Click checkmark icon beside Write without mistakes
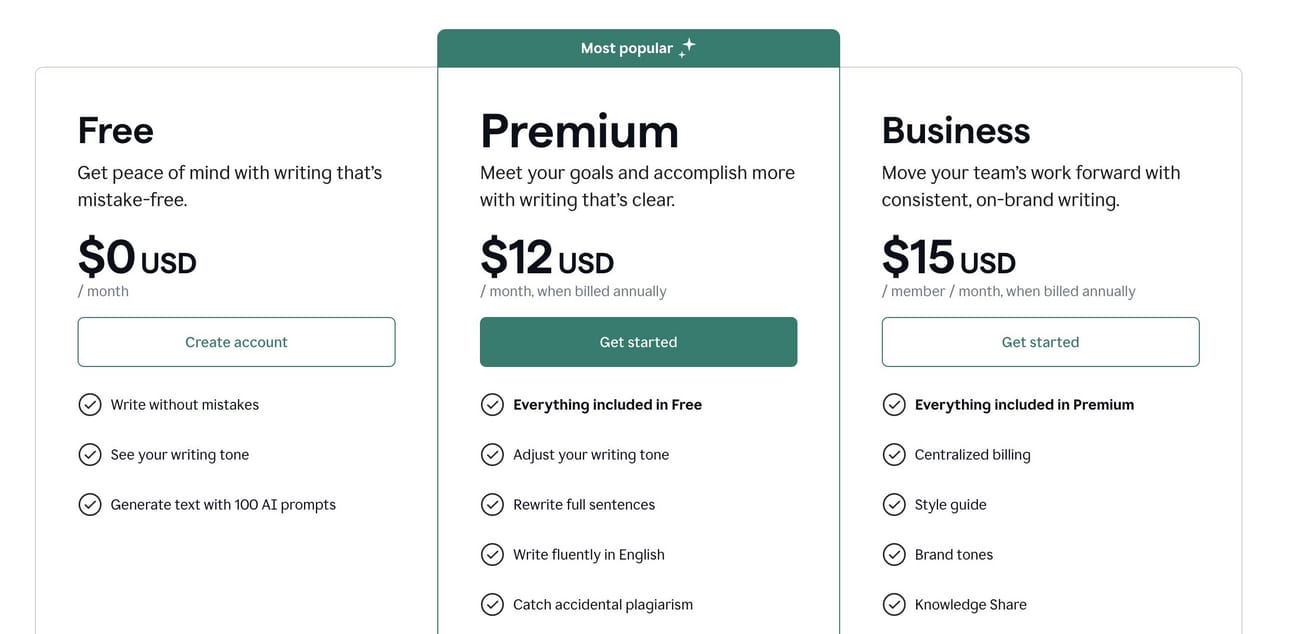The height and width of the screenshot is (634, 1292). pyautogui.click(x=90, y=404)
